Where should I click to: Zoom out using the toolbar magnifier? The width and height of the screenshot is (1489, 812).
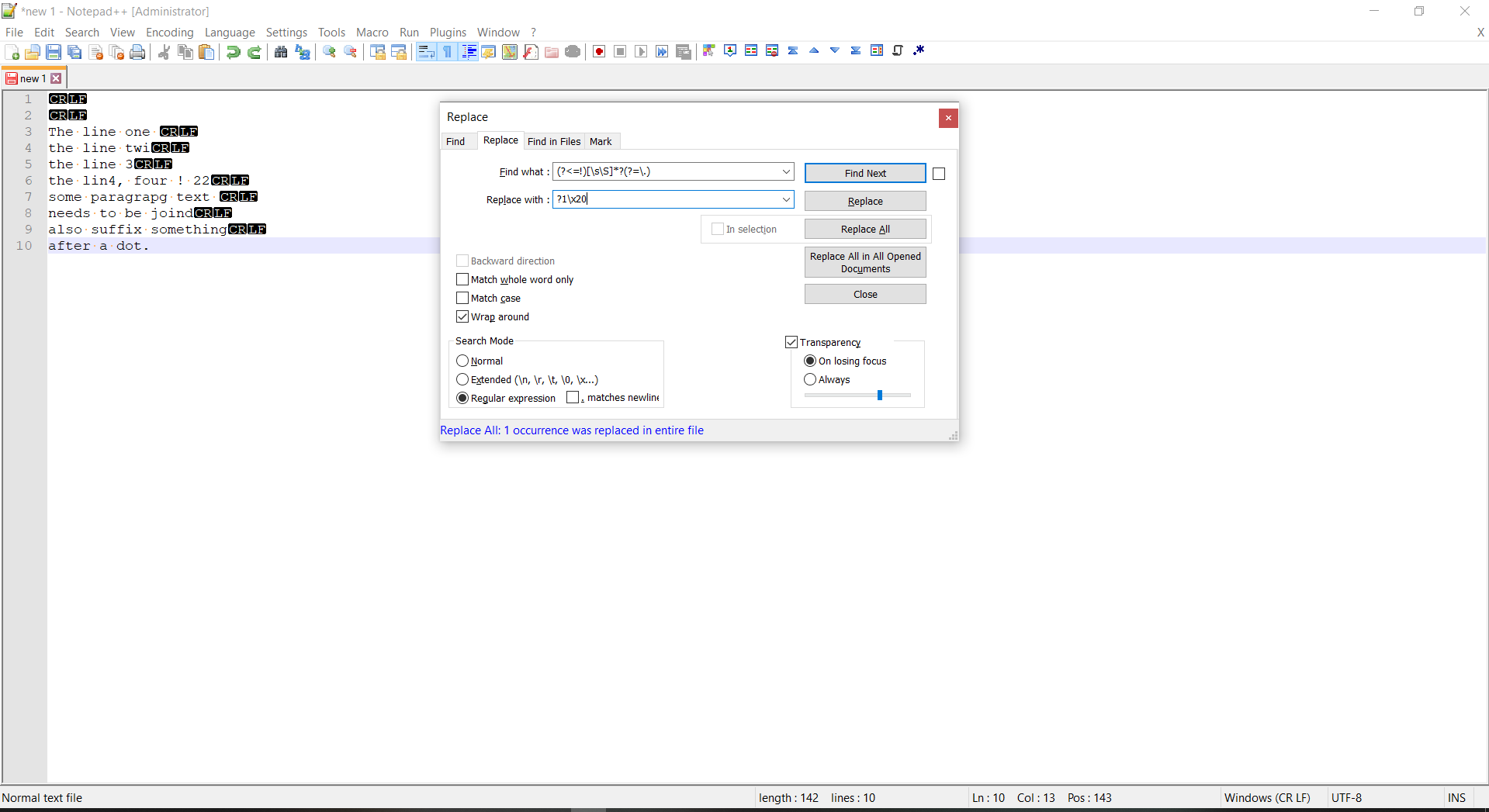coord(350,52)
